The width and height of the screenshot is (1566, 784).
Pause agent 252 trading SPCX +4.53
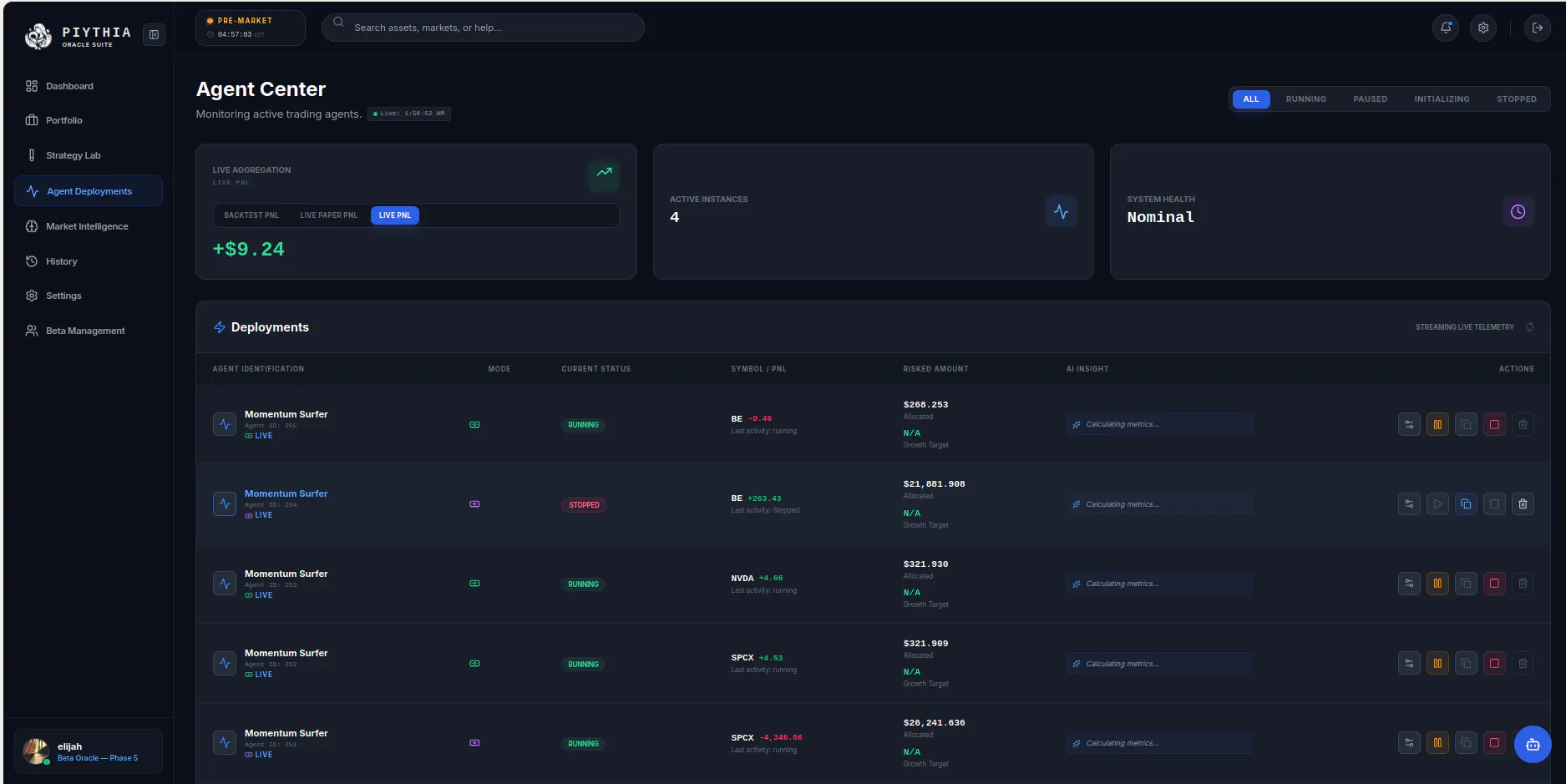[1437, 663]
